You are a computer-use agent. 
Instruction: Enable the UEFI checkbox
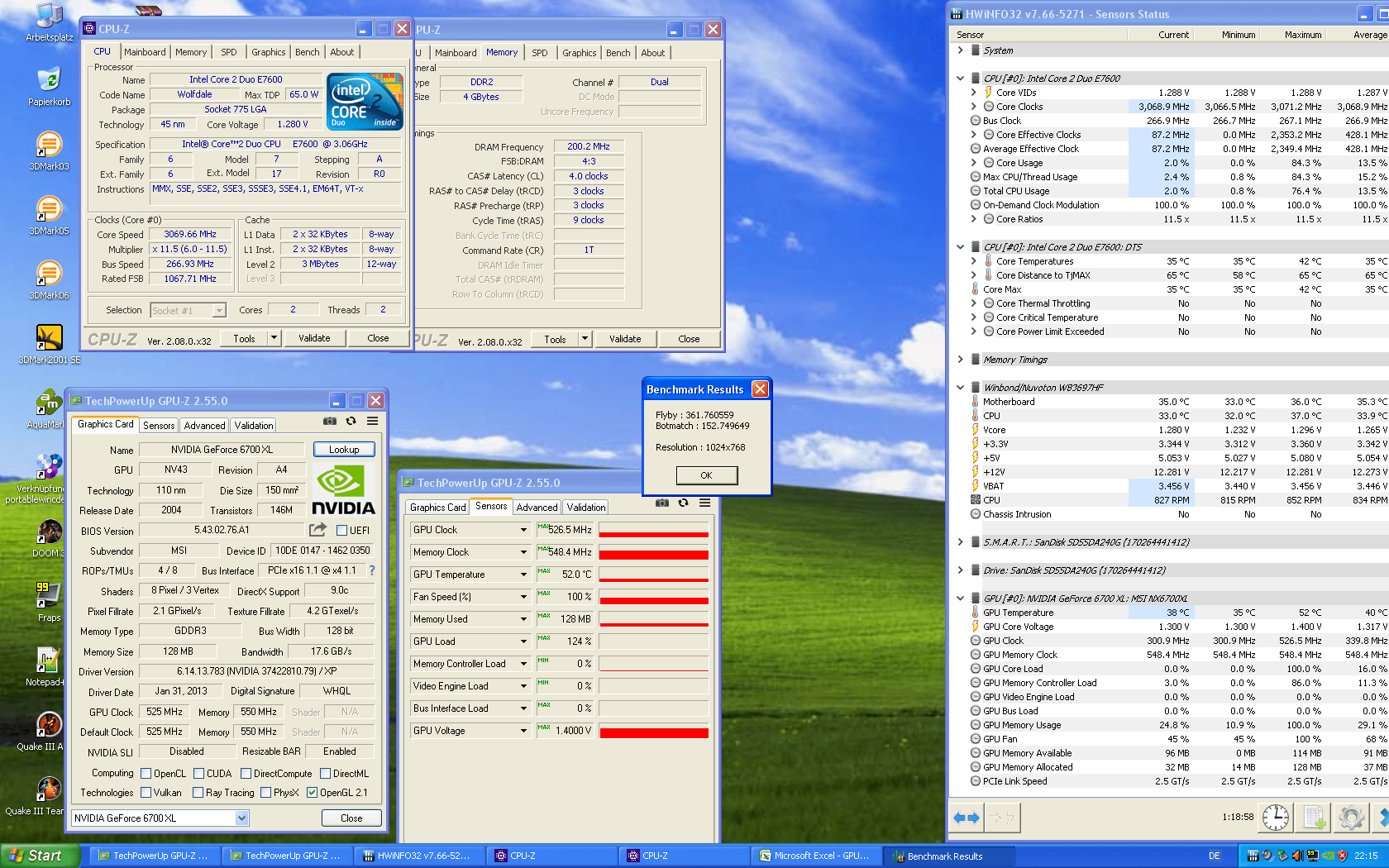point(342,531)
